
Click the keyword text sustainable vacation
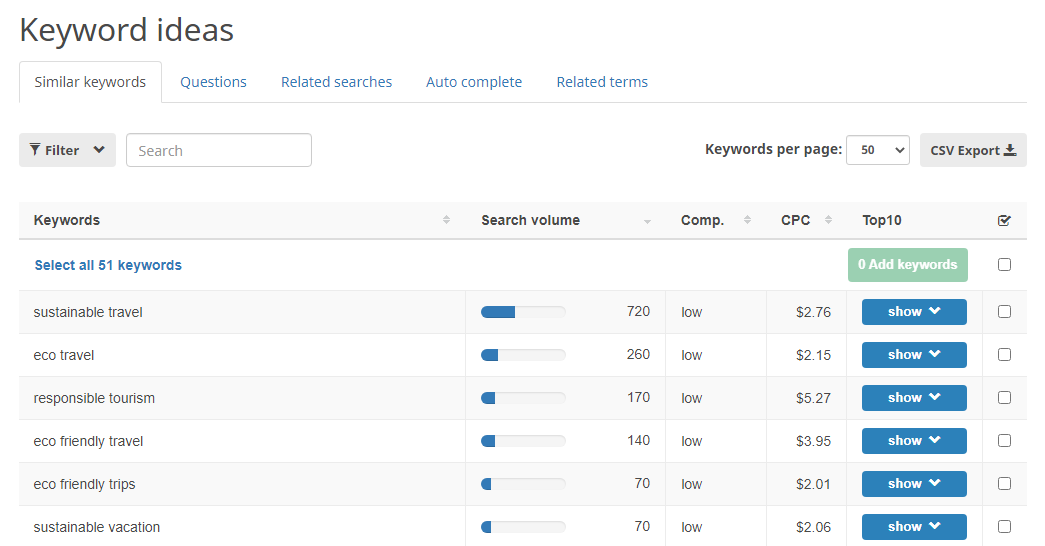tap(97, 527)
